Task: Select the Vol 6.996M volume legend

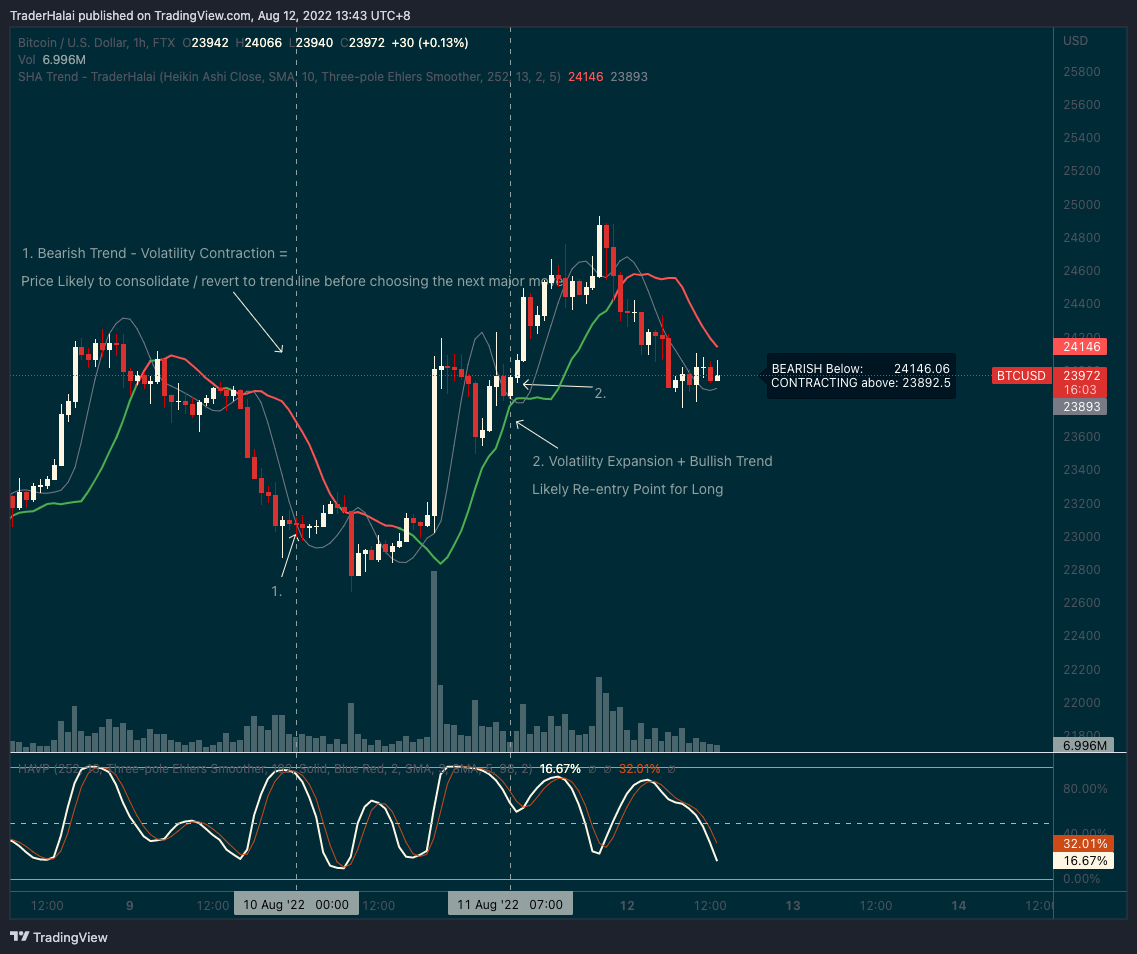Action: [x=51, y=59]
